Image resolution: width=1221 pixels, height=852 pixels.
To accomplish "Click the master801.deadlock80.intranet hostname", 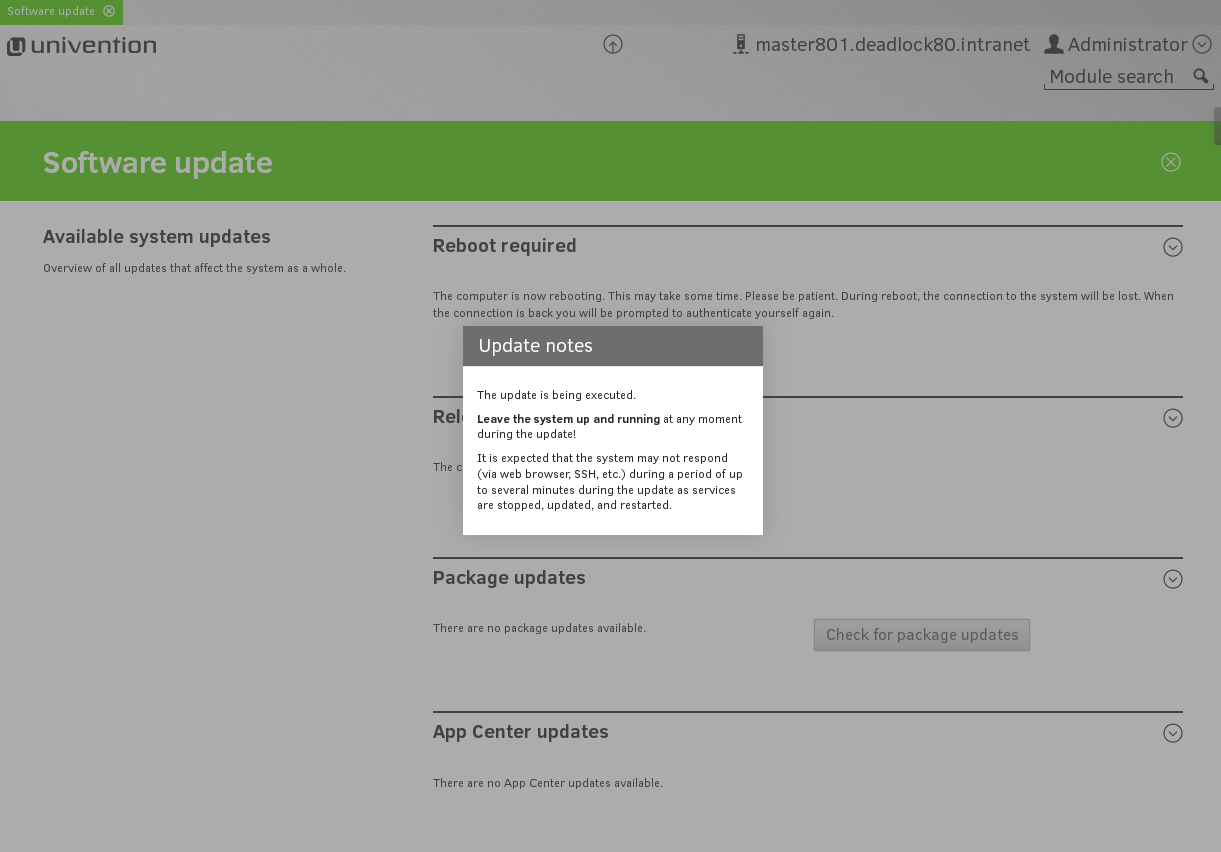I will coord(892,45).
